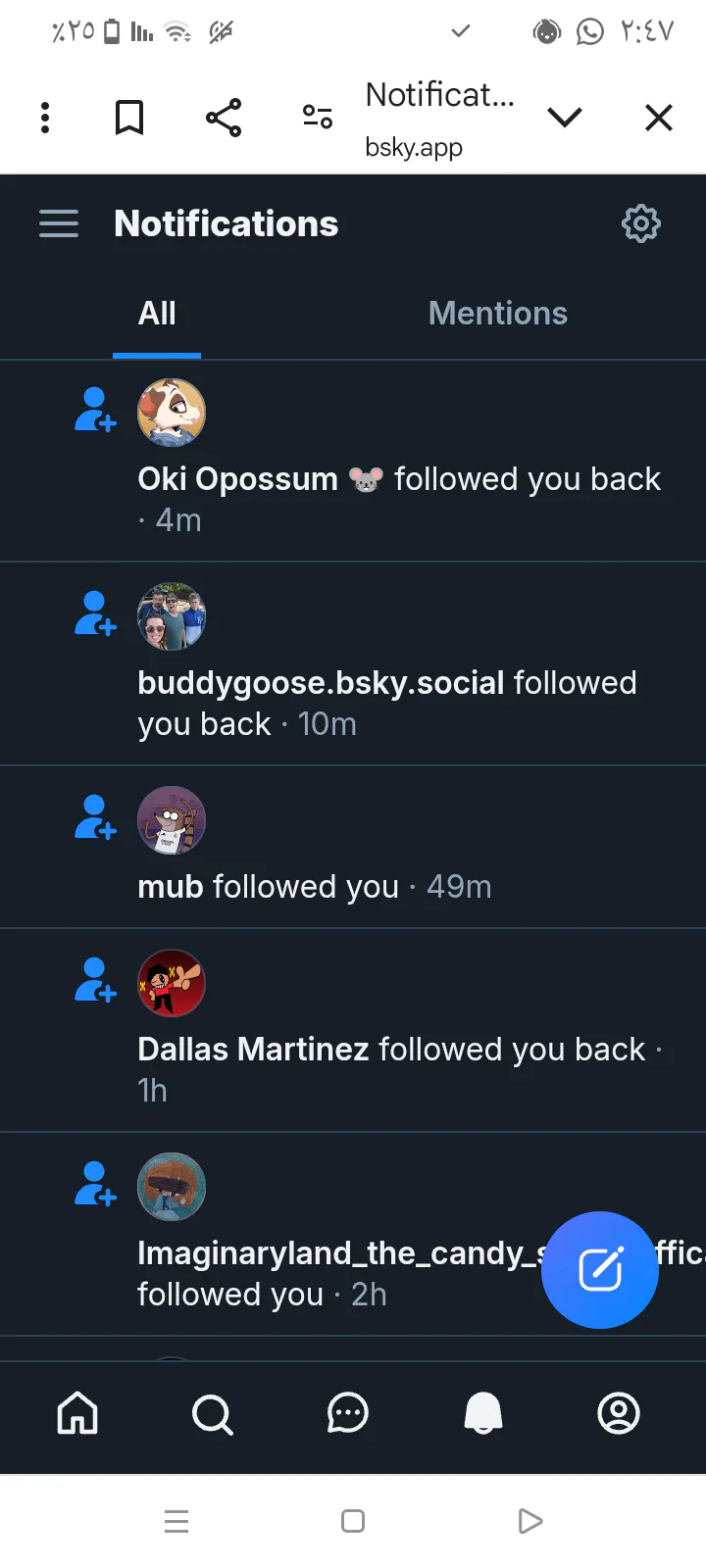Open browser site settings sliders icon
The image size is (706, 1568).
[318, 118]
